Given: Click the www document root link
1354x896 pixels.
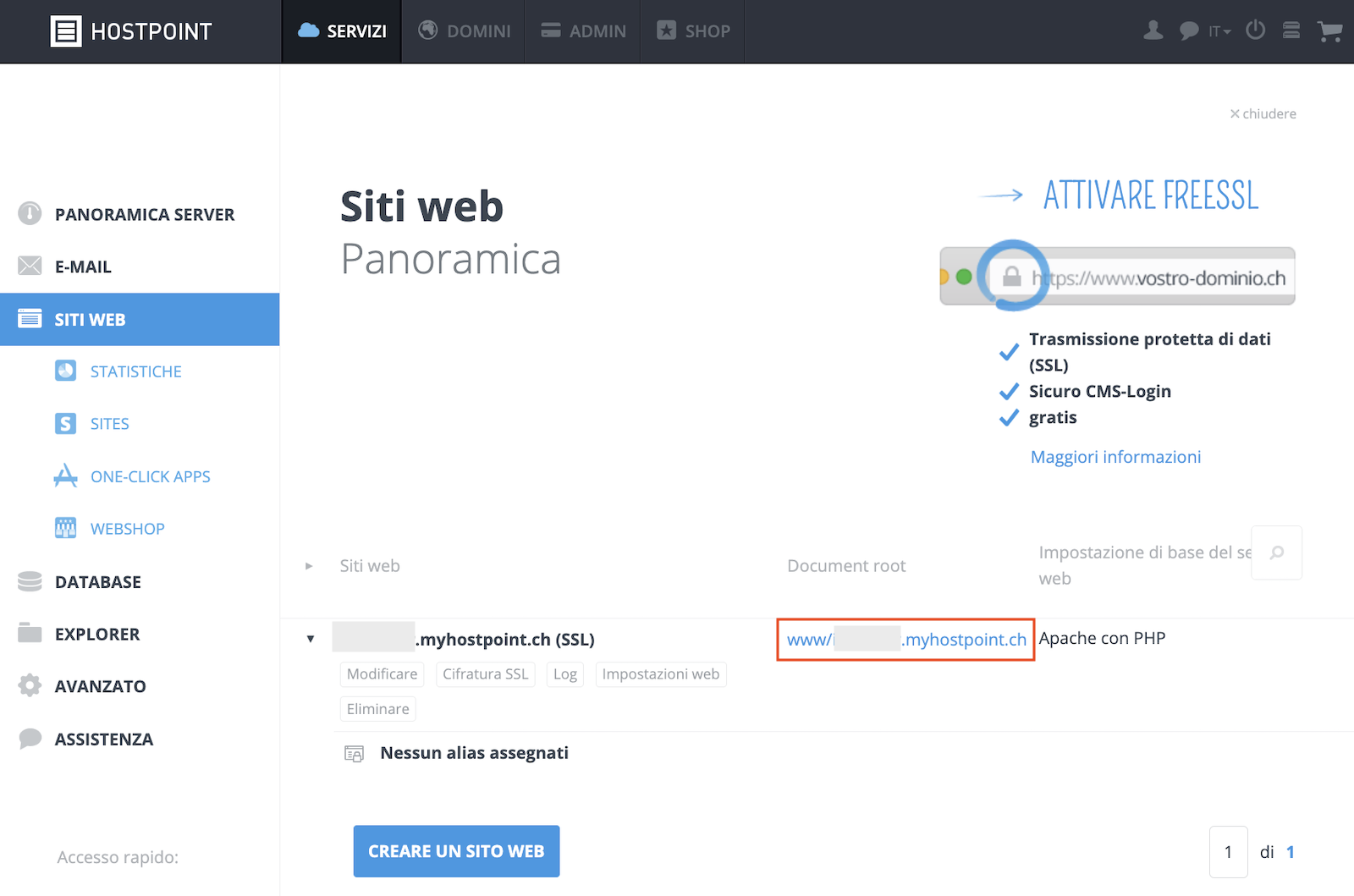Looking at the screenshot, I should (906, 640).
